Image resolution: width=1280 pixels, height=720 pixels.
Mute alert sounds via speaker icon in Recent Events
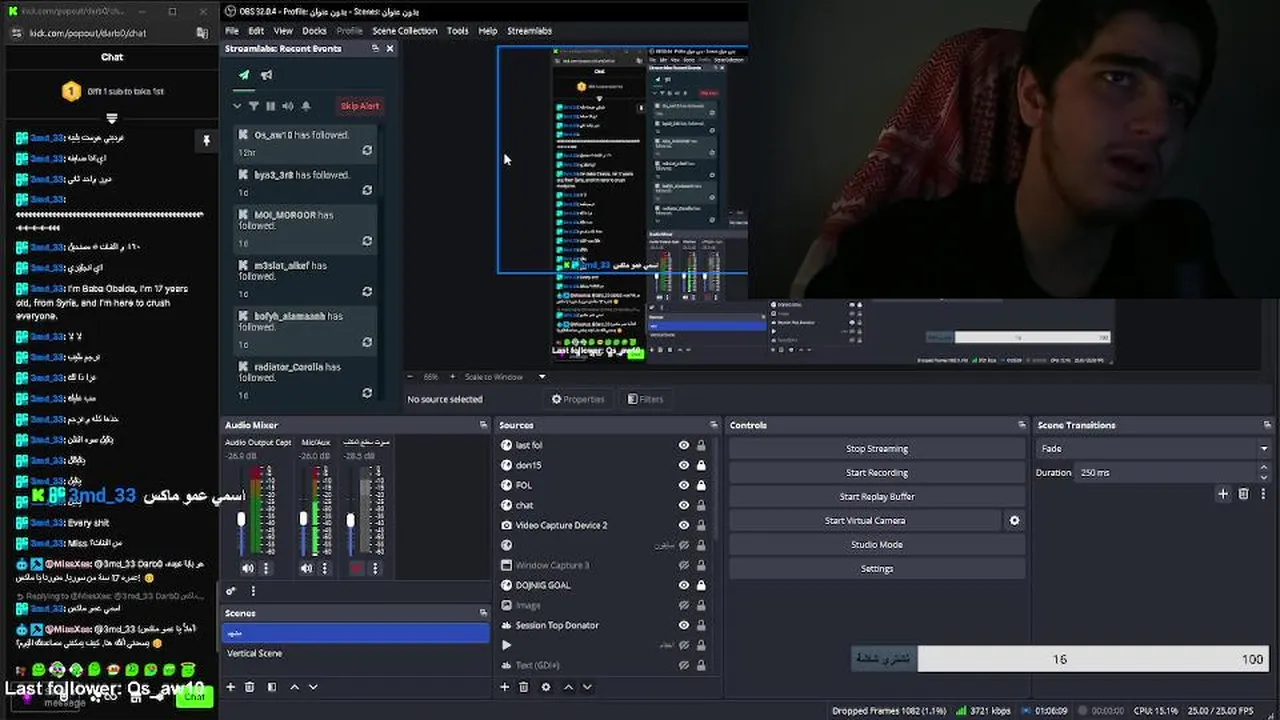click(x=288, y=106)
